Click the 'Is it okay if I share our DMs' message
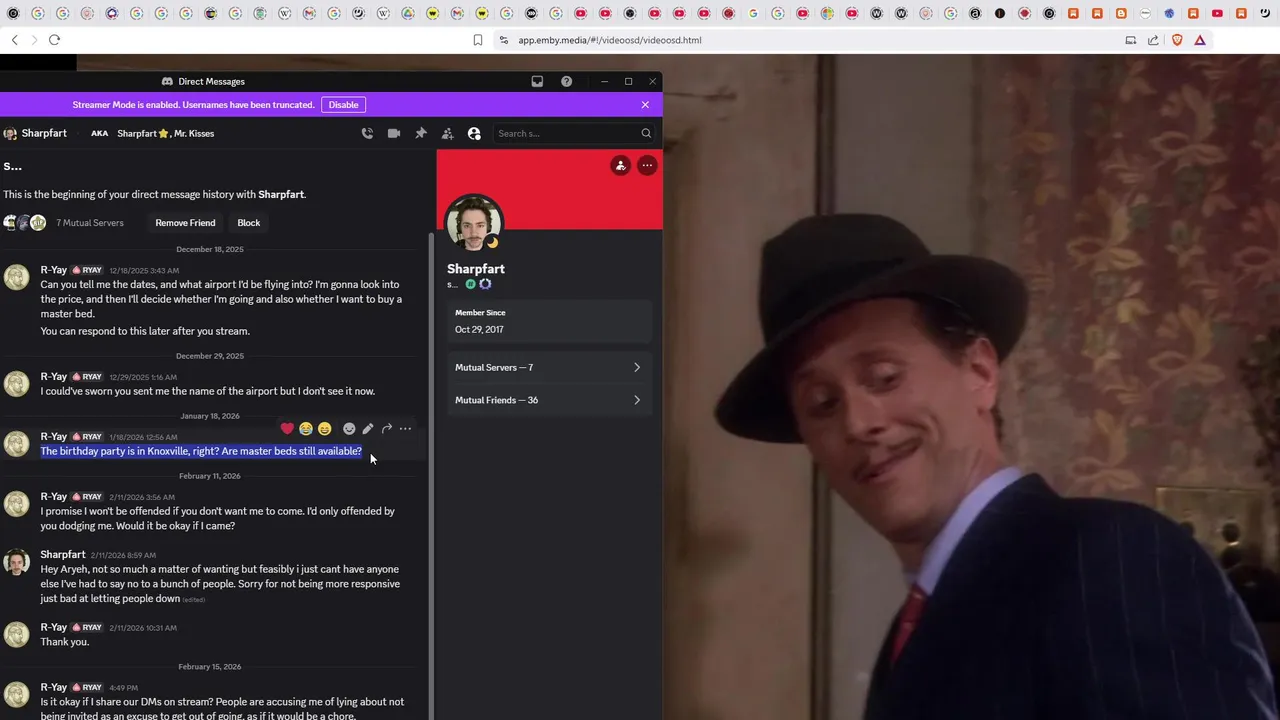This screenshot has height=720, width=1280. [x=222, y=708]
